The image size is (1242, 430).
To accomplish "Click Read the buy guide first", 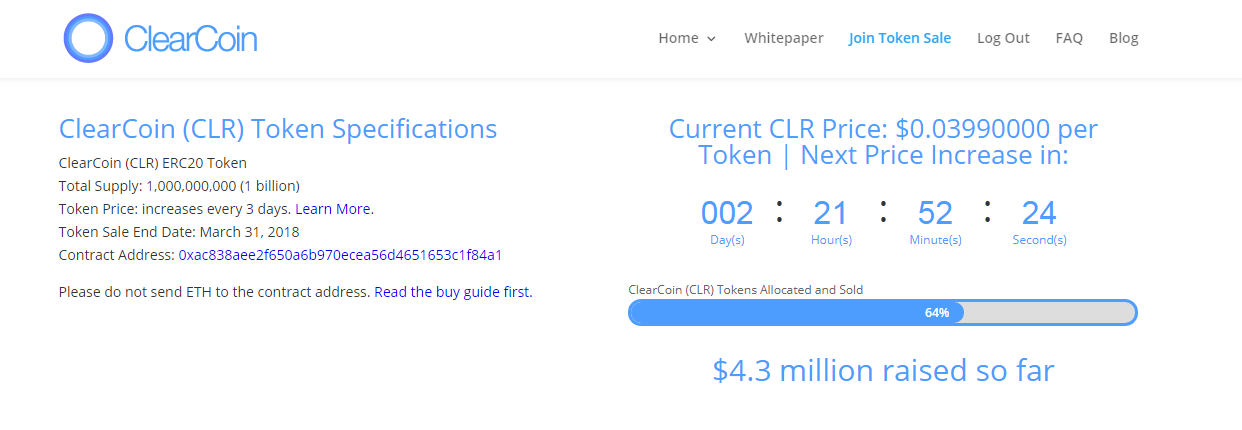I will [452, 292].
